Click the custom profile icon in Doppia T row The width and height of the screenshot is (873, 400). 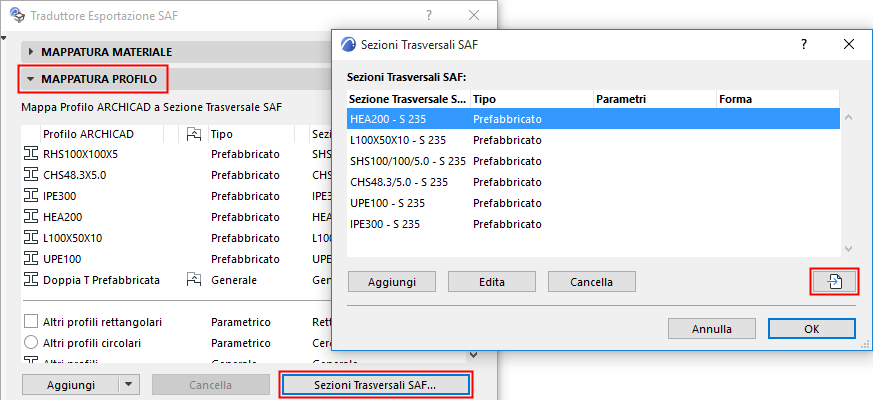193,280
